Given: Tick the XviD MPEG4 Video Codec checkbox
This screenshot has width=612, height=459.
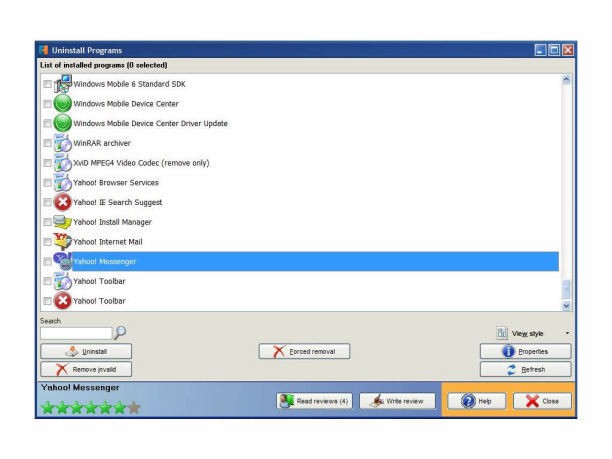Looking at the screenshot, I should (47, 163).
